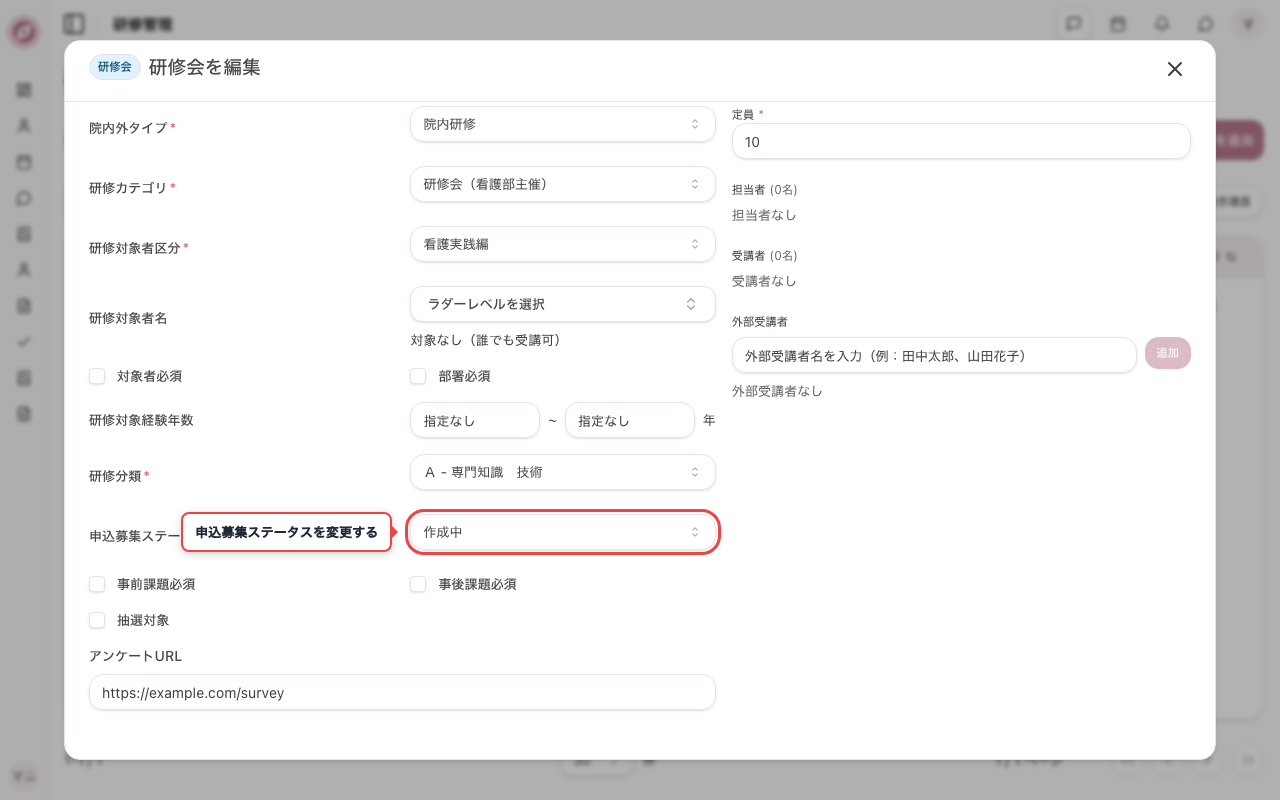Click the アンケートURL input field
The image size is (1280, 800).
(x=402, y=692)
